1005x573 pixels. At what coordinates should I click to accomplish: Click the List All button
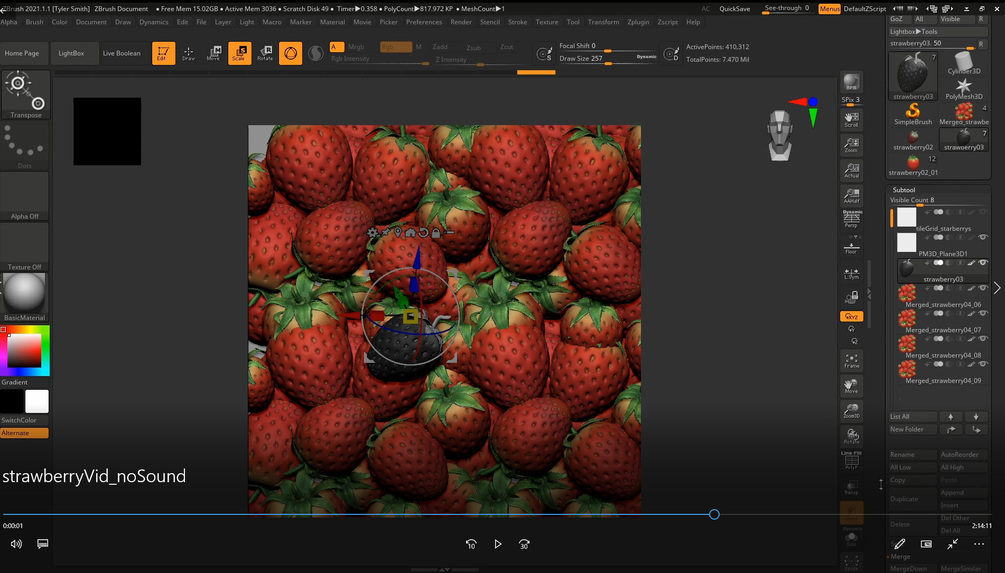pyautogui.click(x=913, y=417)
